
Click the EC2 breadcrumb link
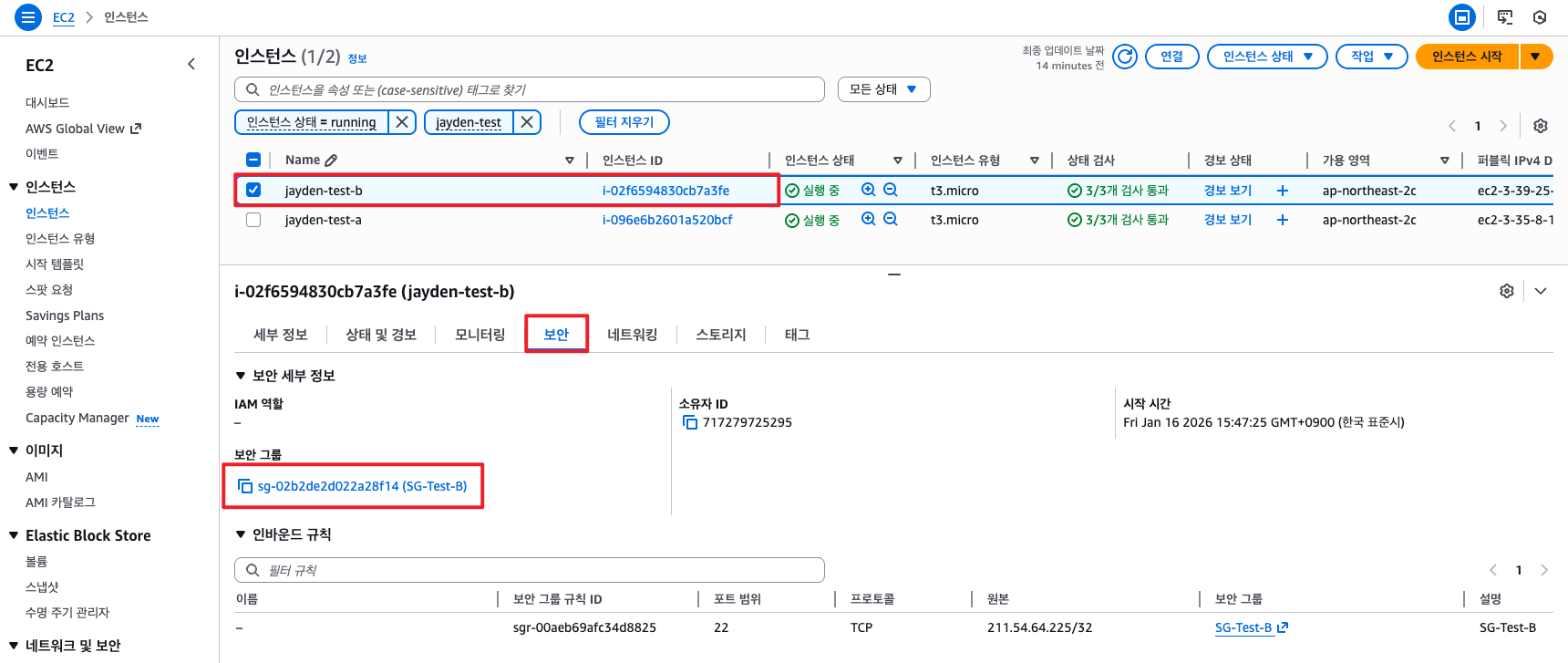click(64, 17)
